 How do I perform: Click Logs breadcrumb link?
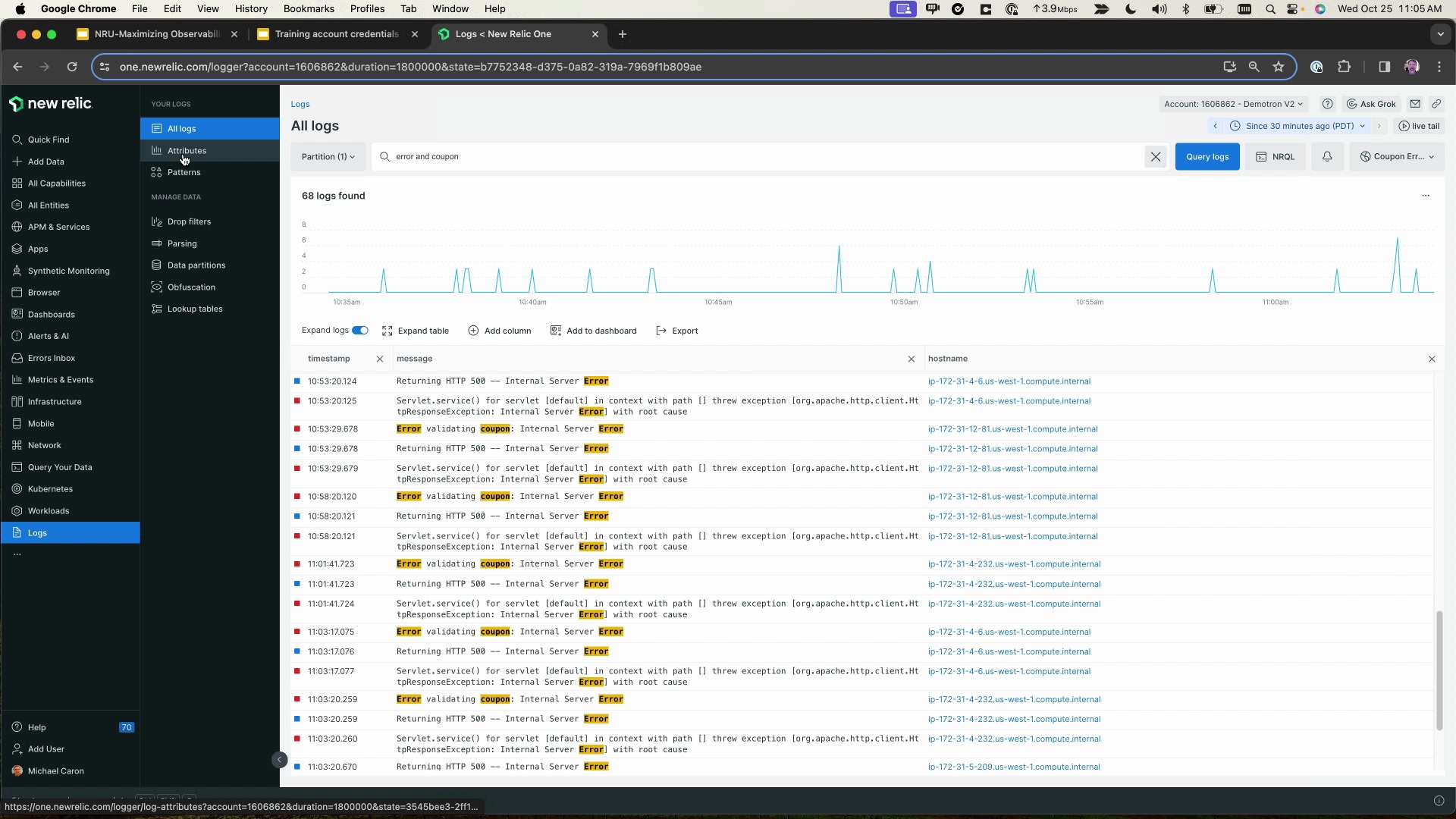coord(300,105)
